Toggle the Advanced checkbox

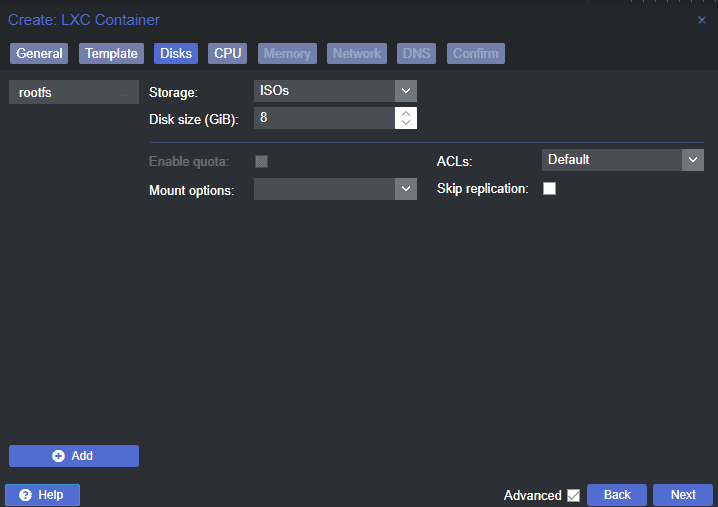pos(573,495)
